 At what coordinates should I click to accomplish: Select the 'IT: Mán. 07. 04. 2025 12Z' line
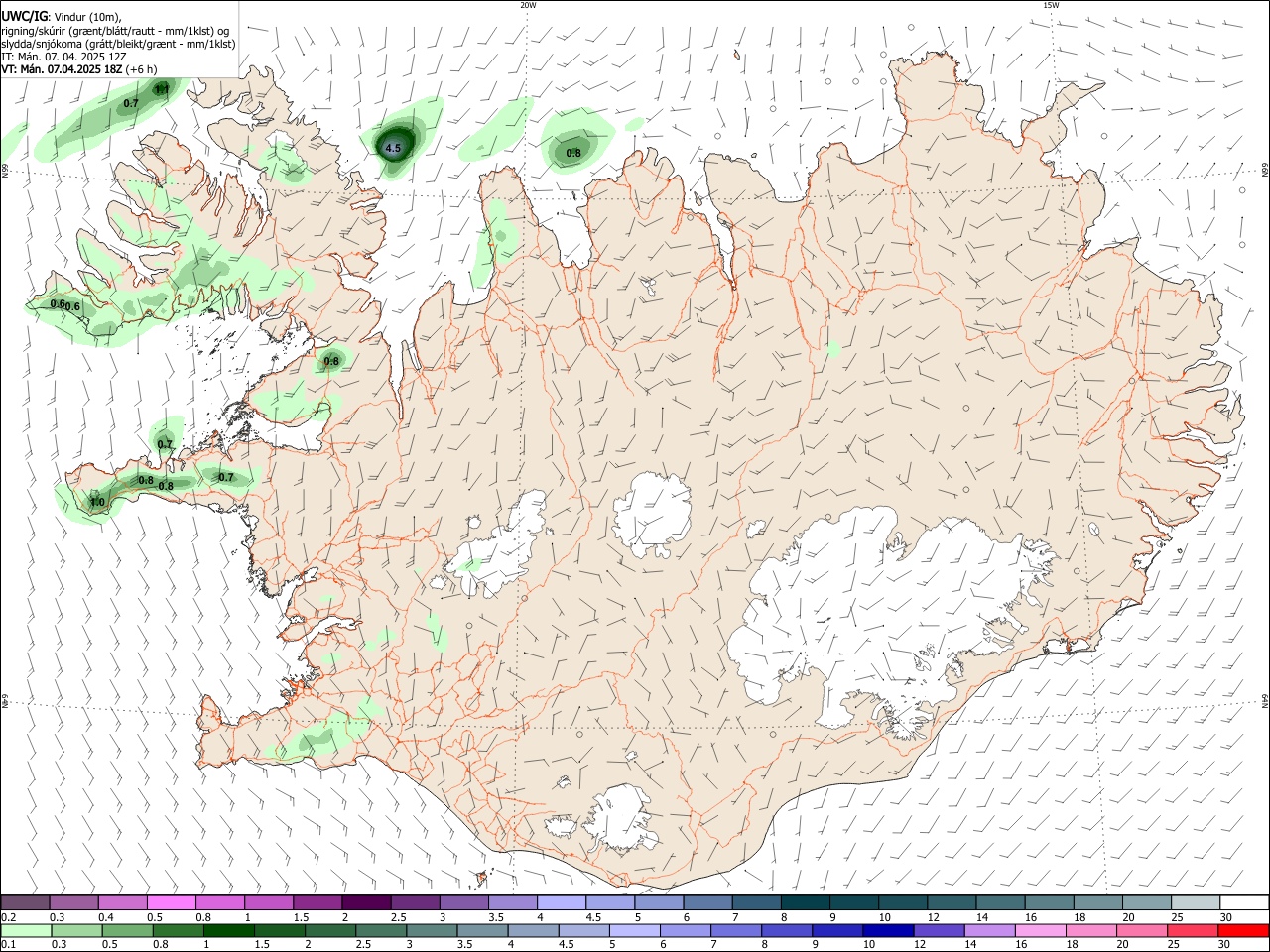tap(63, 57)
